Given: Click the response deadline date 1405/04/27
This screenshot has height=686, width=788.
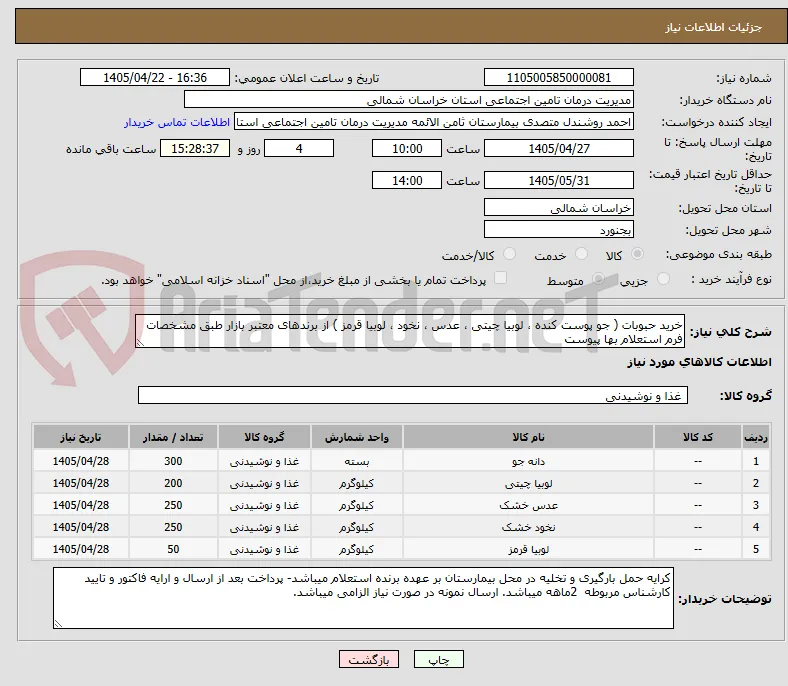Looking at the screenshot, I should click(558, 148).
